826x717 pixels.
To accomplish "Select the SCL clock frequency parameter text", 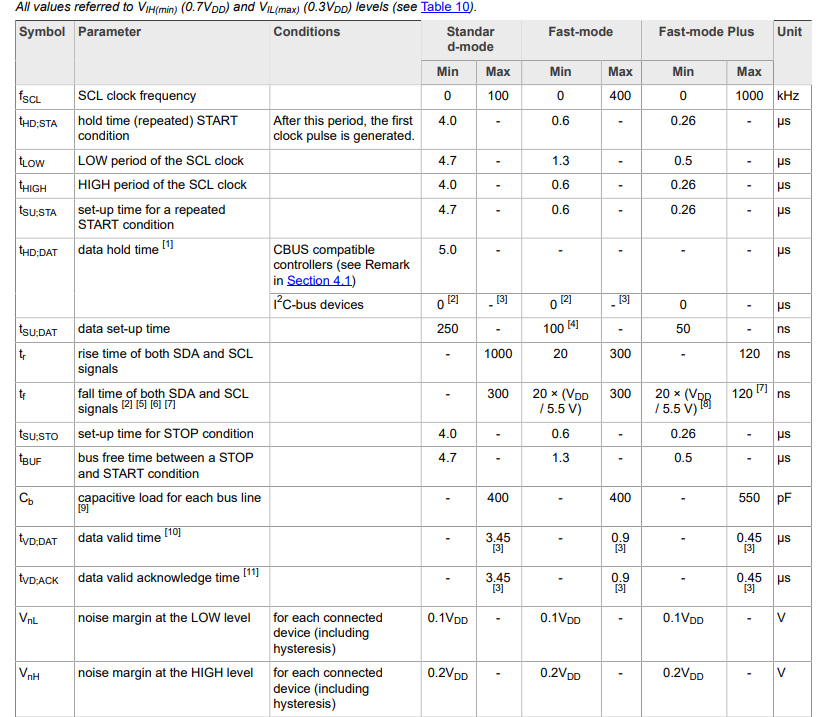I will (x=137, y=96).
